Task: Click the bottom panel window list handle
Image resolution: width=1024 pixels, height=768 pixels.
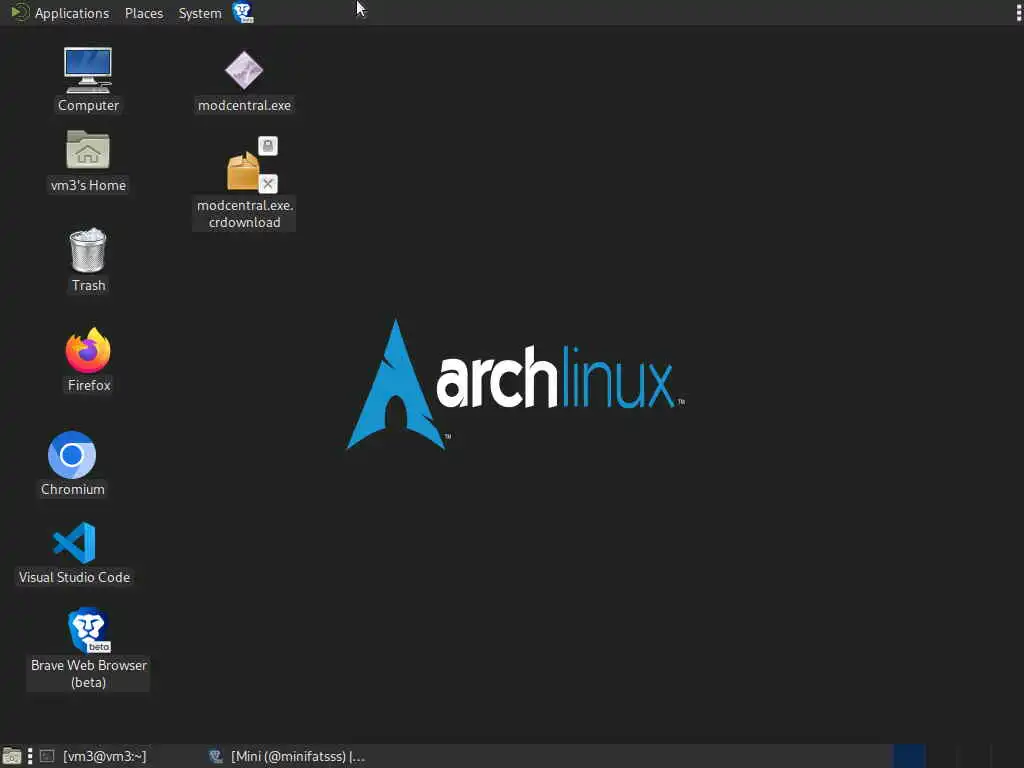Action: click(30, 756)
